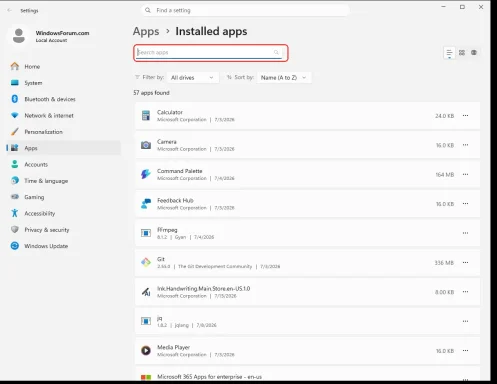Open more options for Media Player
The height and width of the screenshot is (384, 497).
click(x=465, y=350)
